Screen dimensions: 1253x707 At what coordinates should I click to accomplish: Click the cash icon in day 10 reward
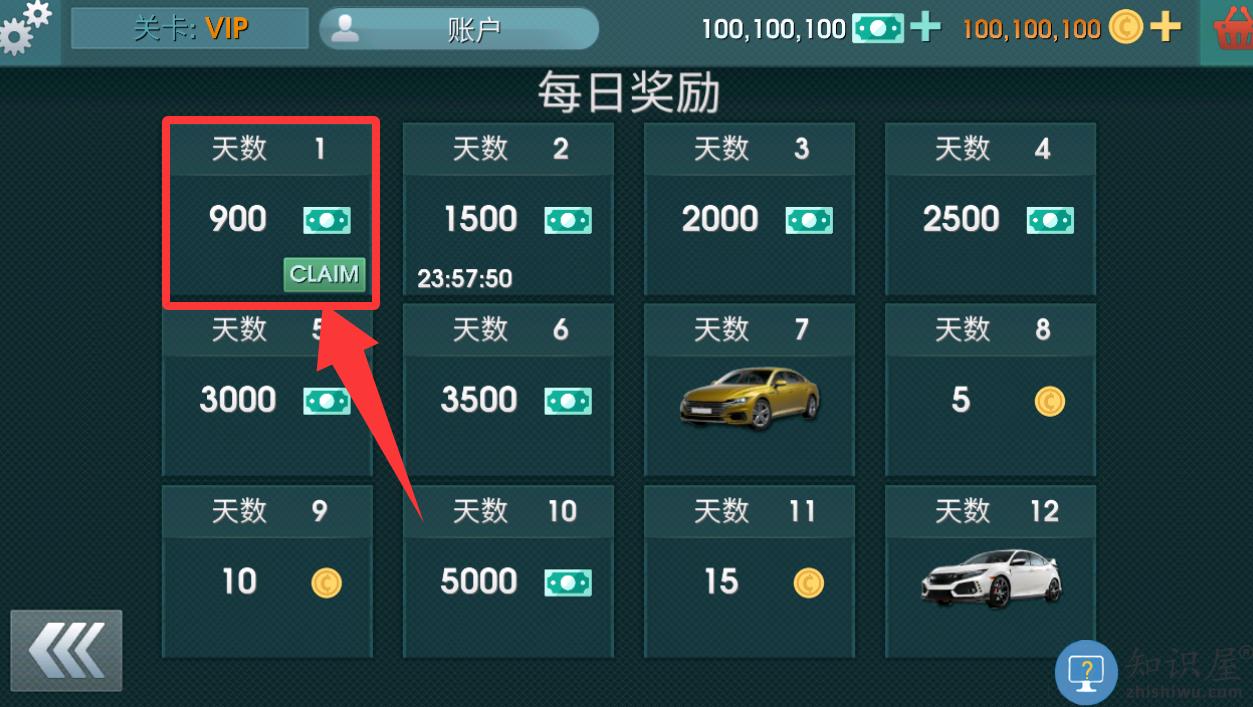tap(568, 582)
